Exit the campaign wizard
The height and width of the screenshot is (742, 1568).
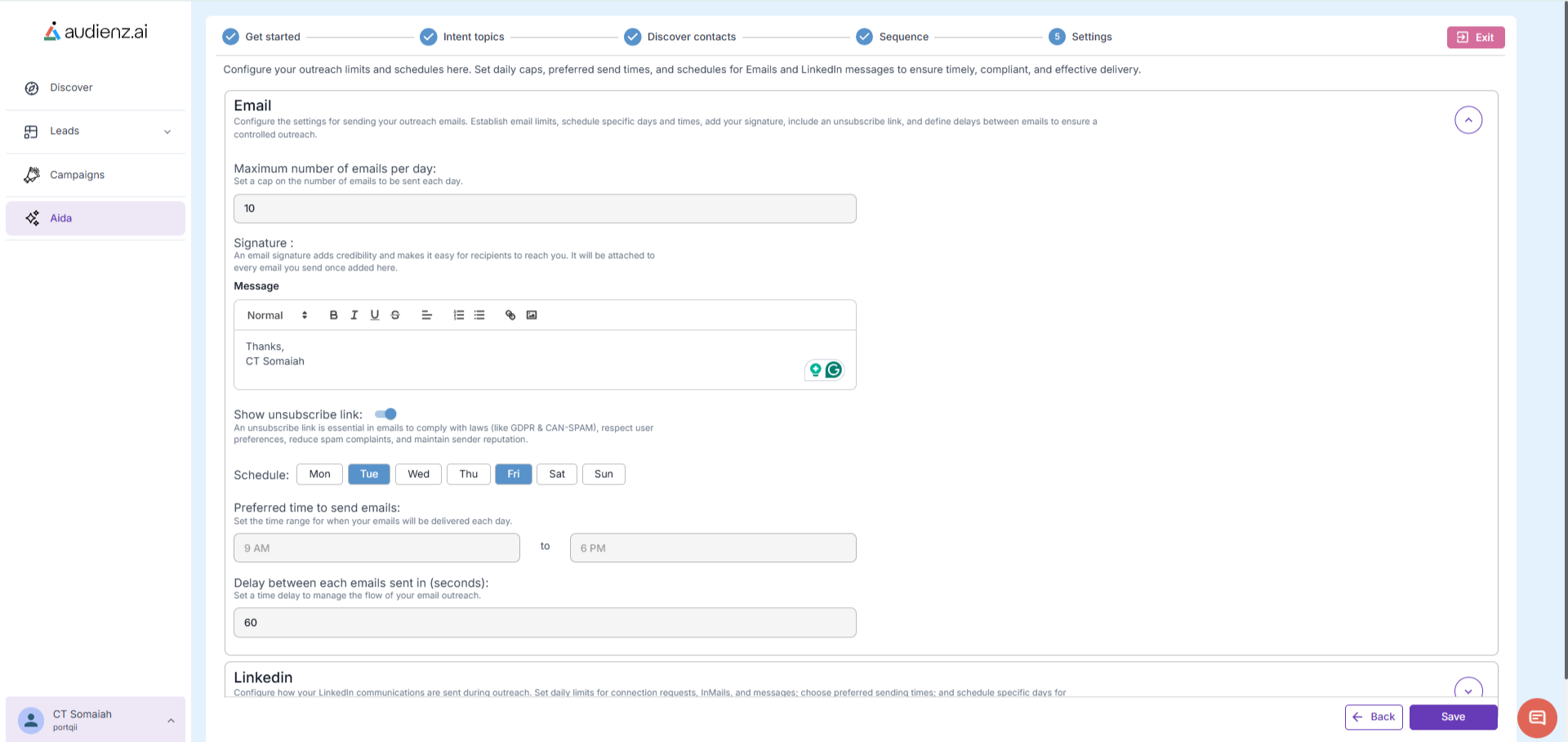pos(1476,38)
